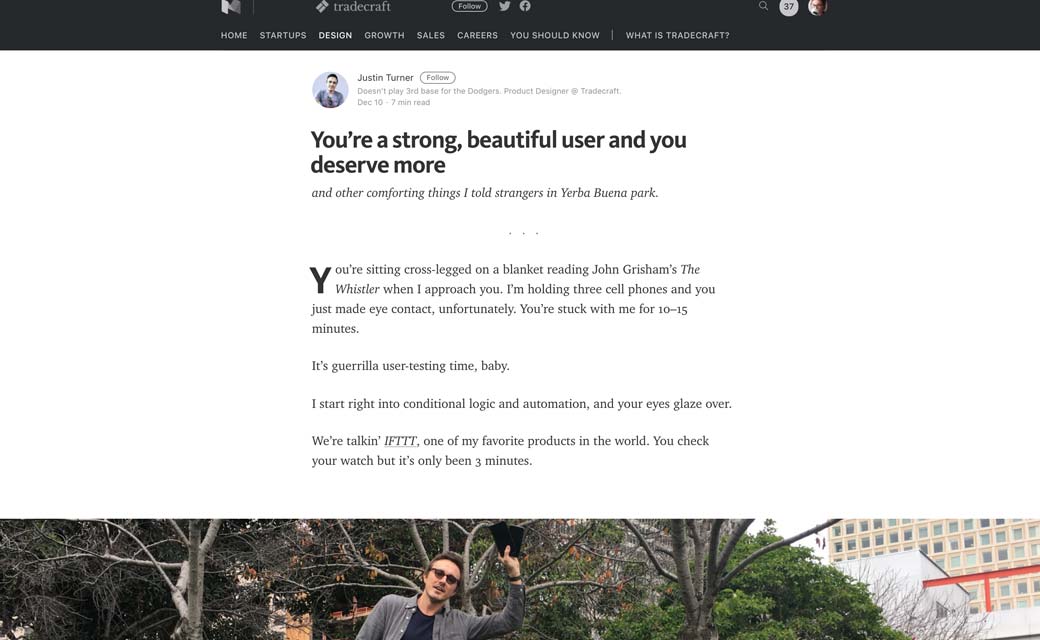Click Justin Turner's author avatar
The image size is (1040, 640).
pyautogui.click(x=330, y=90)
